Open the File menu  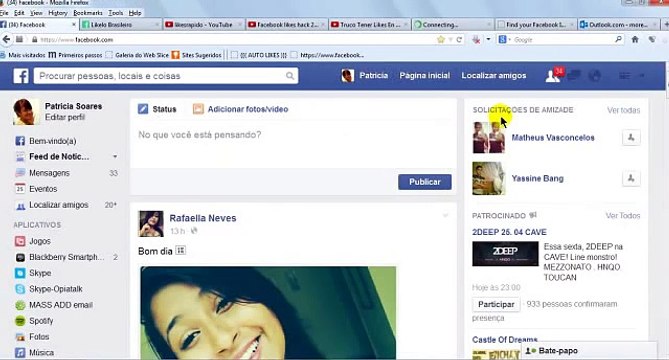4,13
